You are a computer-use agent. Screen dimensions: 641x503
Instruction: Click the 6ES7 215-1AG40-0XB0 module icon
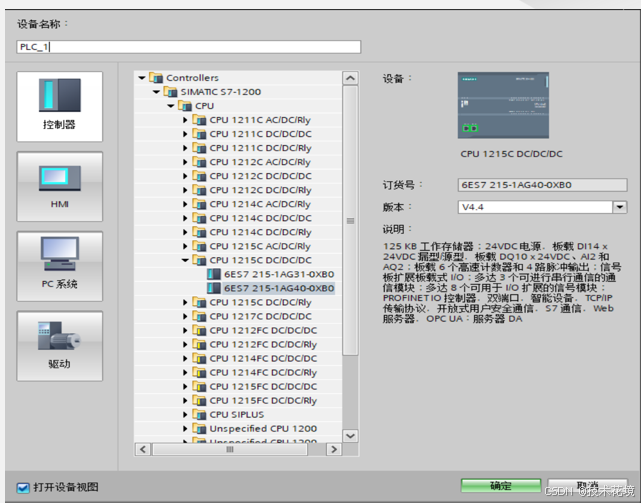214,288
